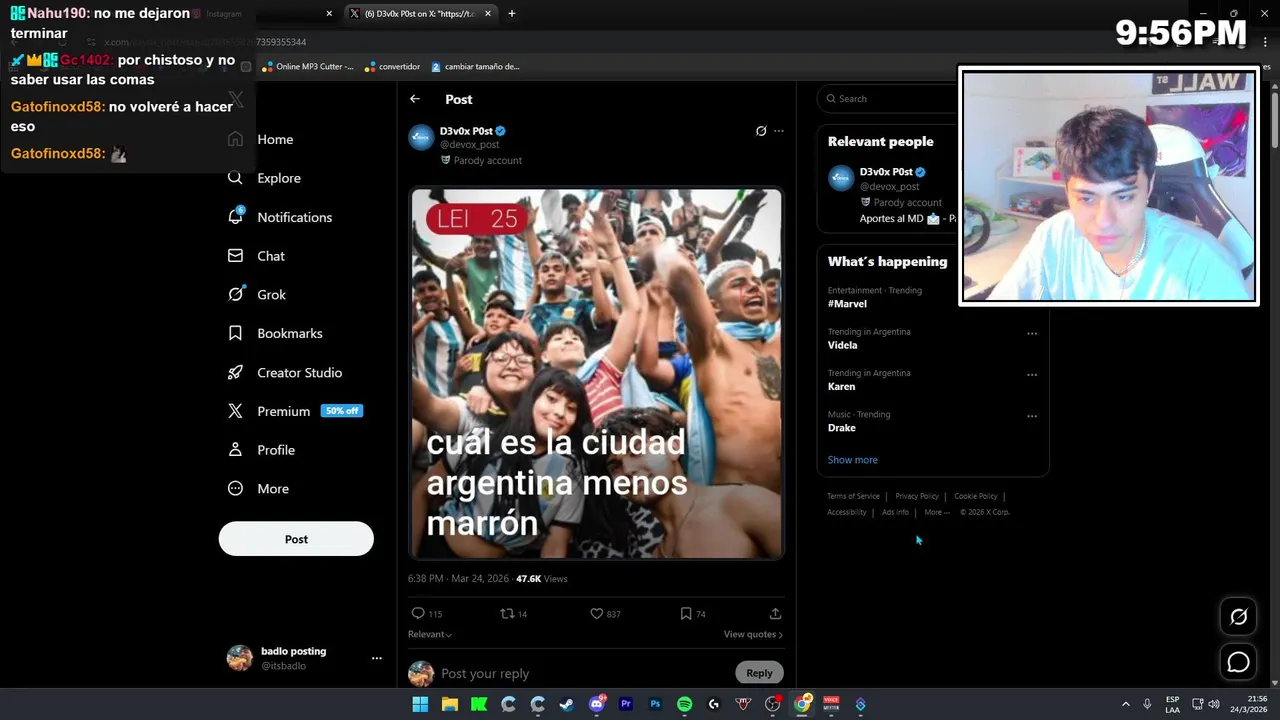The image size is (1280, 720).
Task: Expand the footer More menu
Action: pyautogui.click(x=937, y=512)
